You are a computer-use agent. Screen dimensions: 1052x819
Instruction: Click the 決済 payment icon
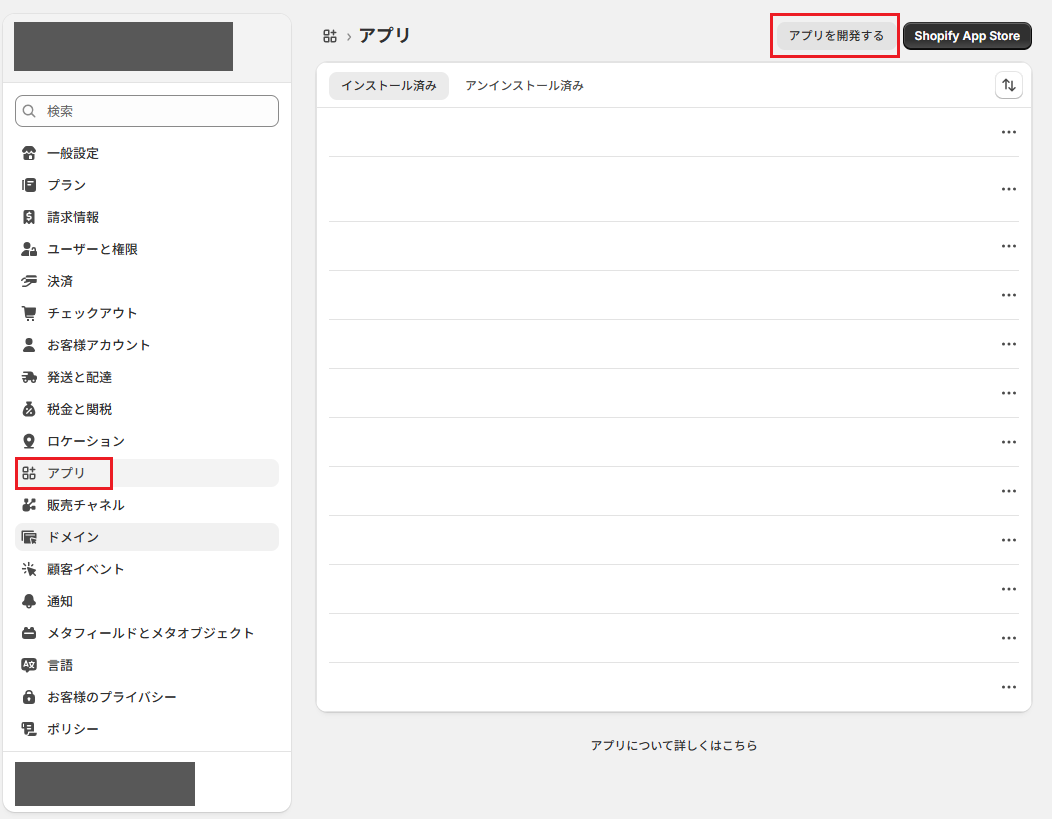coord(29,281)
